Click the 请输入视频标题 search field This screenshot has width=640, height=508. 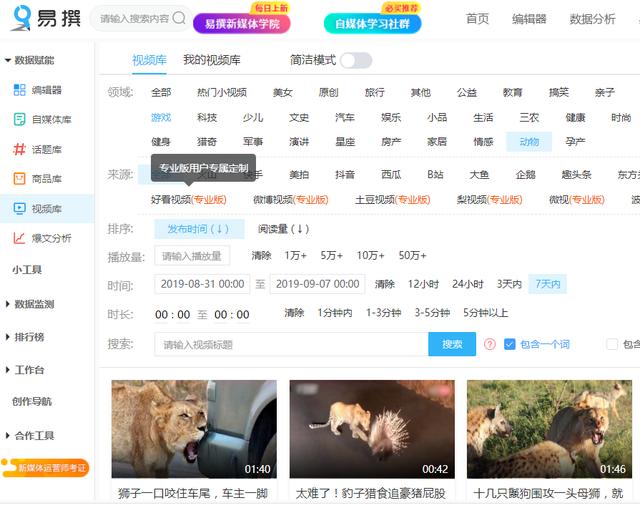(x=291, y=344)
